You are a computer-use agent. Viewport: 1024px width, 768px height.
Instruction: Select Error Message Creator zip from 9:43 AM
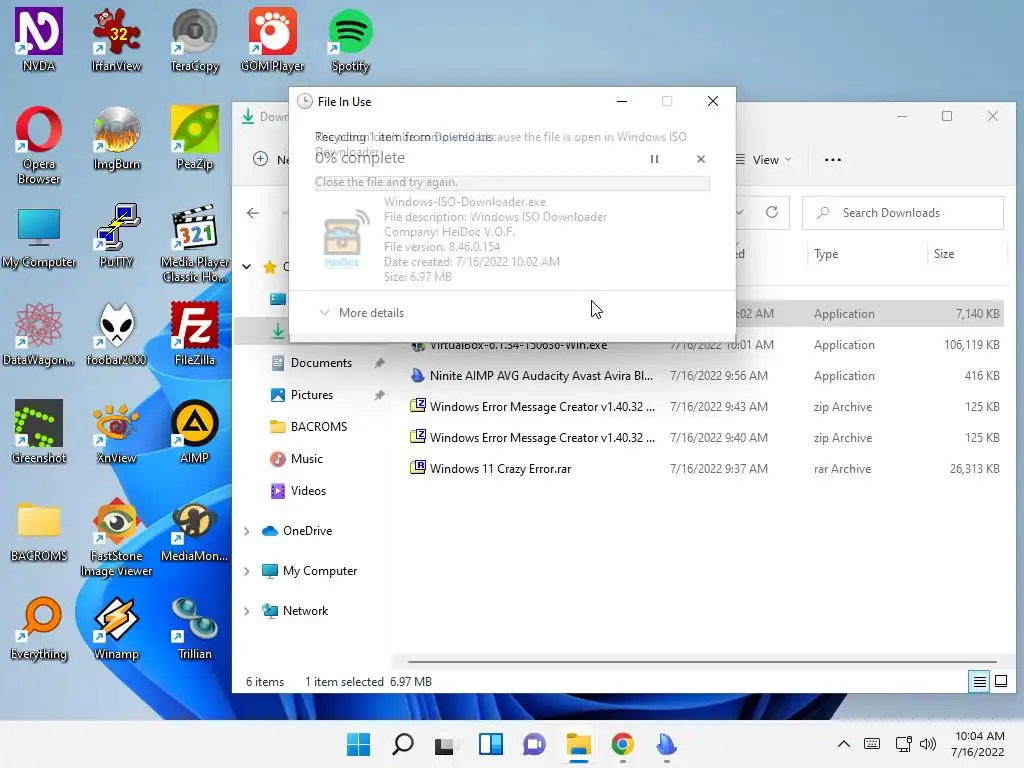pyautogui.click(x=704, y=407)
